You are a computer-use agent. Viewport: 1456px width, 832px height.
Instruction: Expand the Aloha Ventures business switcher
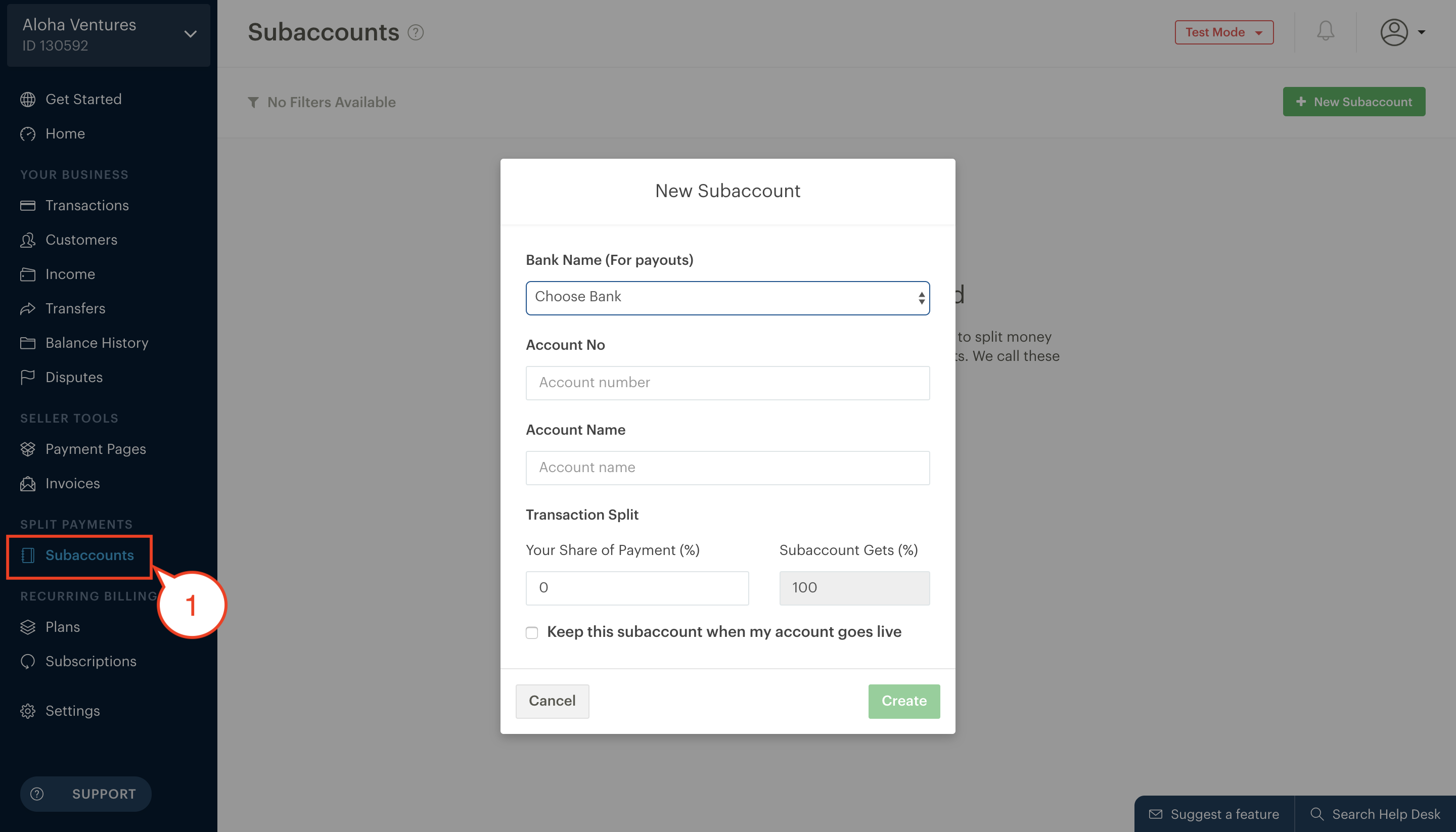click(x=109, y=35)
